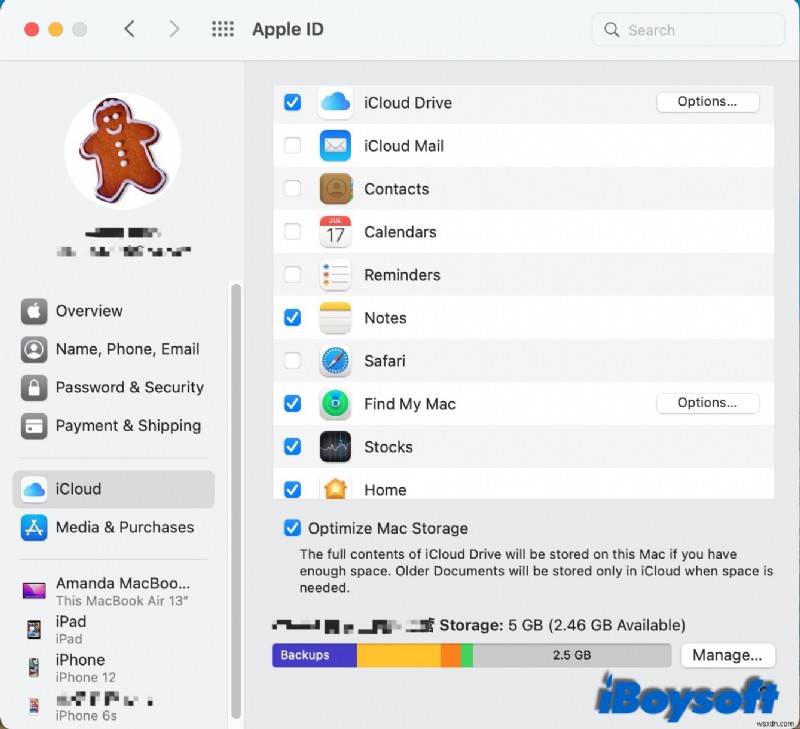Open iCloud Drive Options
Viewport: 800px width, 729px height.
click(x=708, y=101)
